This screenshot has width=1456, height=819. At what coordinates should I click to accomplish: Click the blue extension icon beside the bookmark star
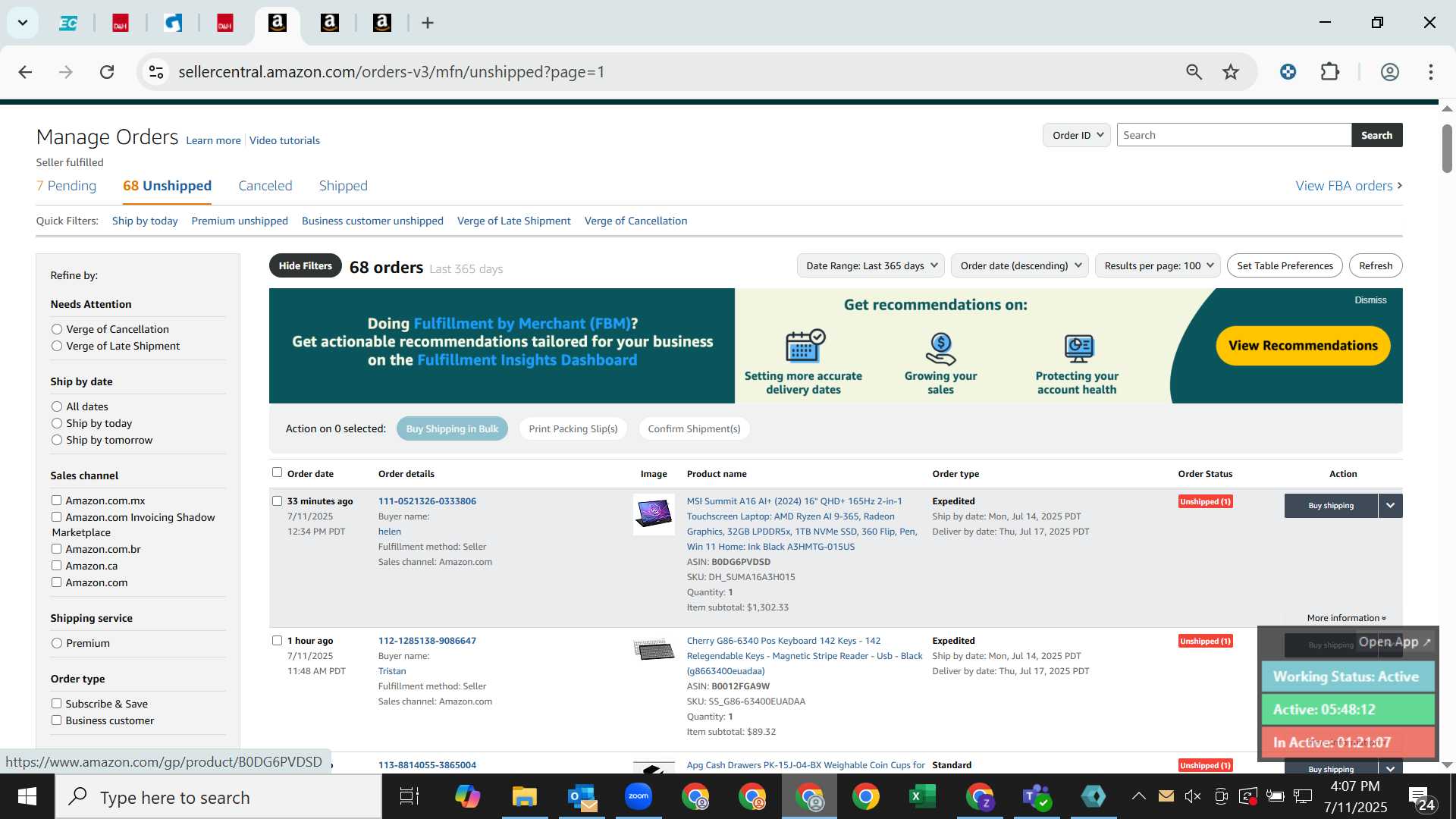pos(1288,72)
